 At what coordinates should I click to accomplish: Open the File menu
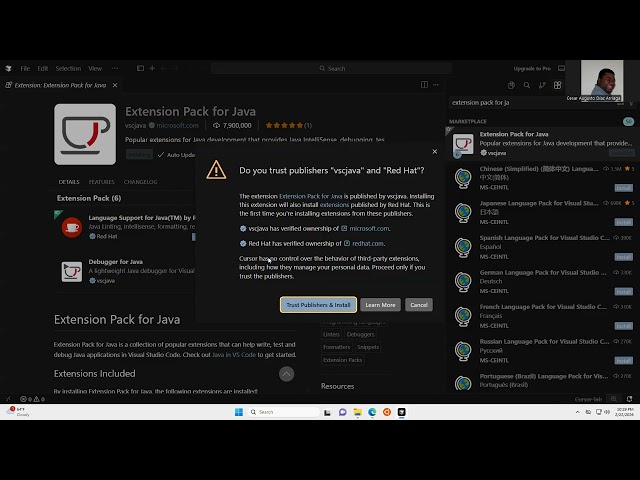coord(25,69)
